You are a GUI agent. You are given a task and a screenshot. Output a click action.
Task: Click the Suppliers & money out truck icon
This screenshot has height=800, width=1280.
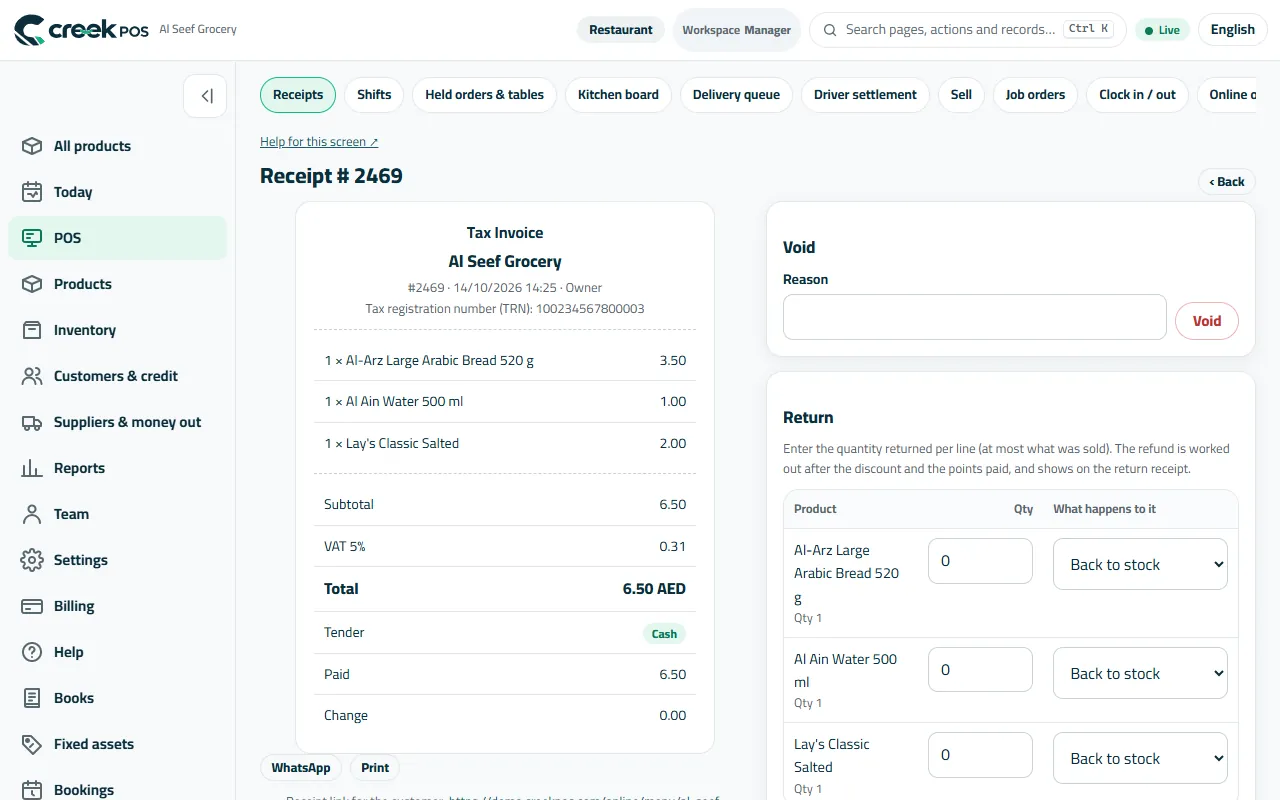click(x=32, y=422)
